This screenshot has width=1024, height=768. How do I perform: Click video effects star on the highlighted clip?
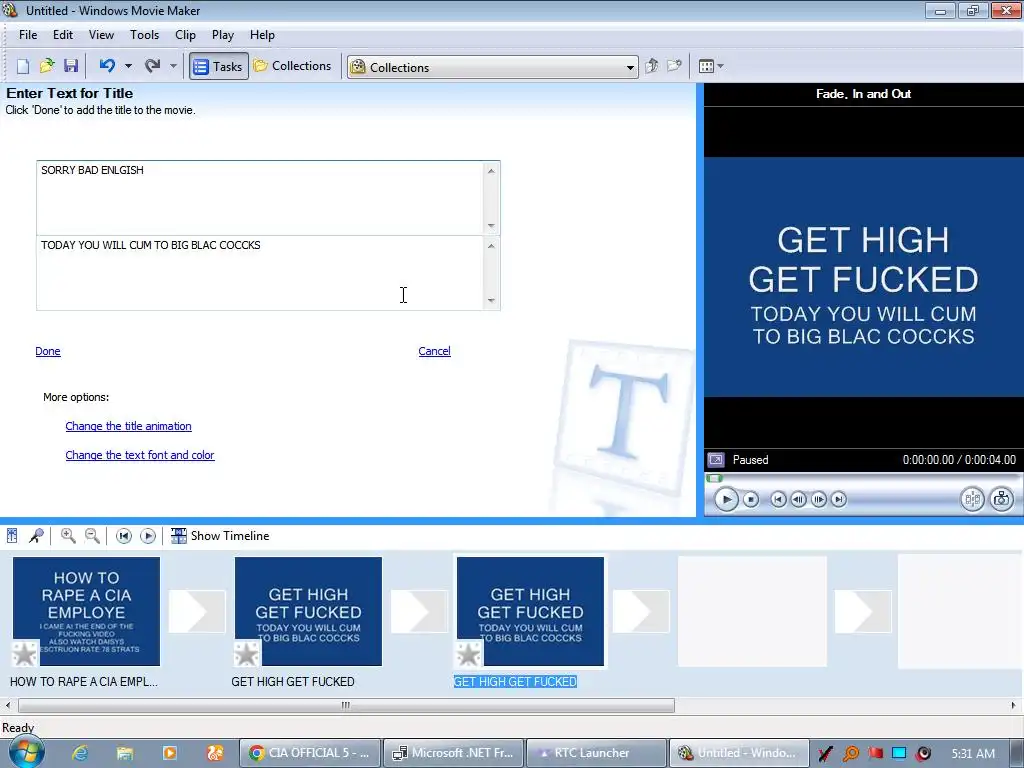pyautogui.click(x=469, y=654)
